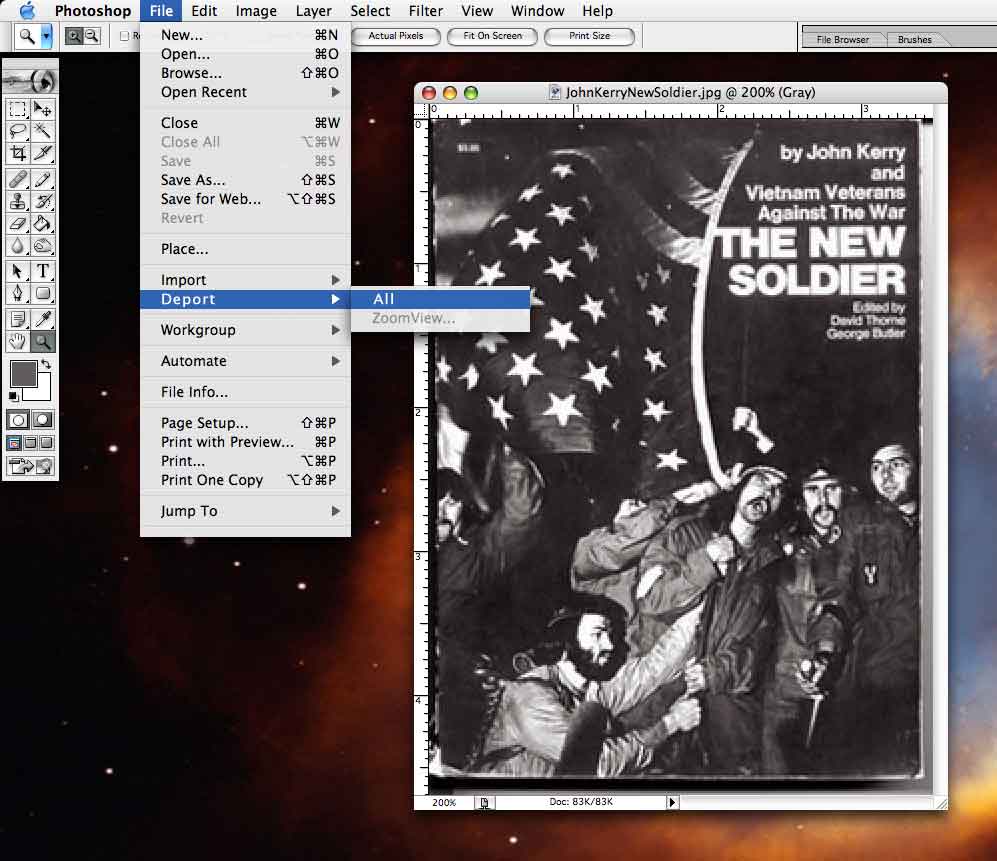
Task: Select the Move tool
Action: tap(43, 109)
